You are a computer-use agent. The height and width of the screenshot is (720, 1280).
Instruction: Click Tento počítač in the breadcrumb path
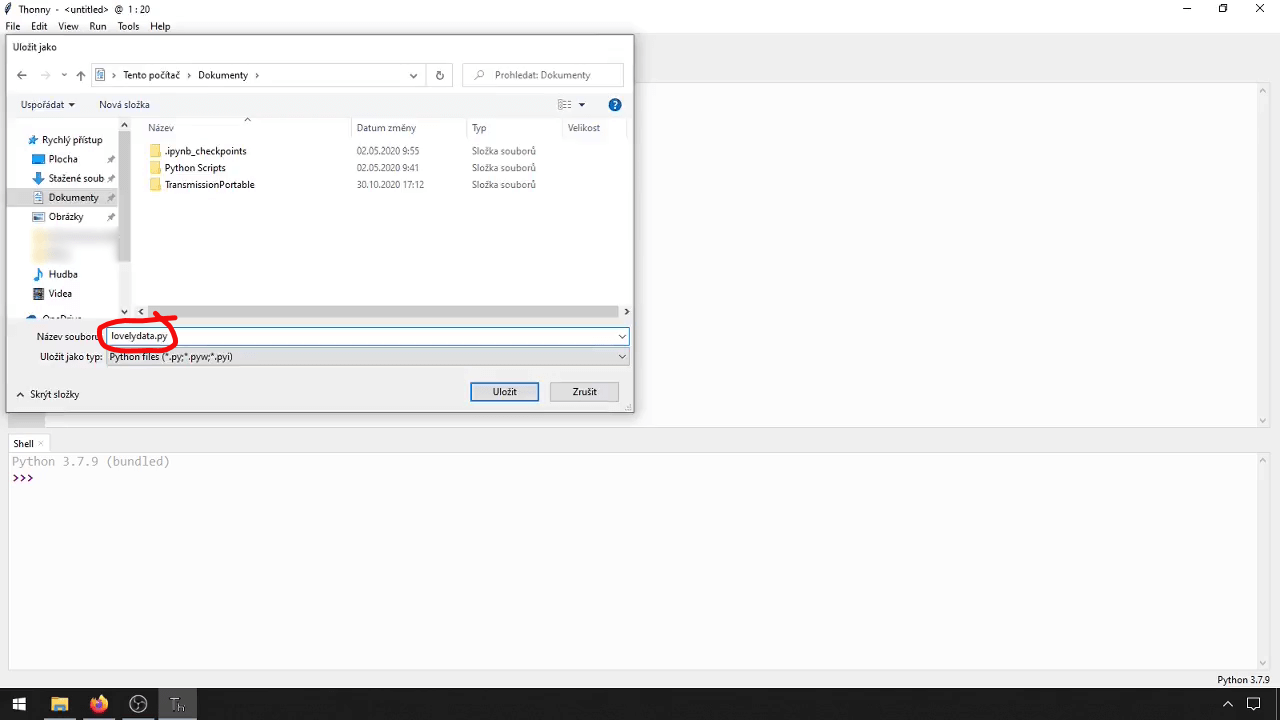coord(152,75)
